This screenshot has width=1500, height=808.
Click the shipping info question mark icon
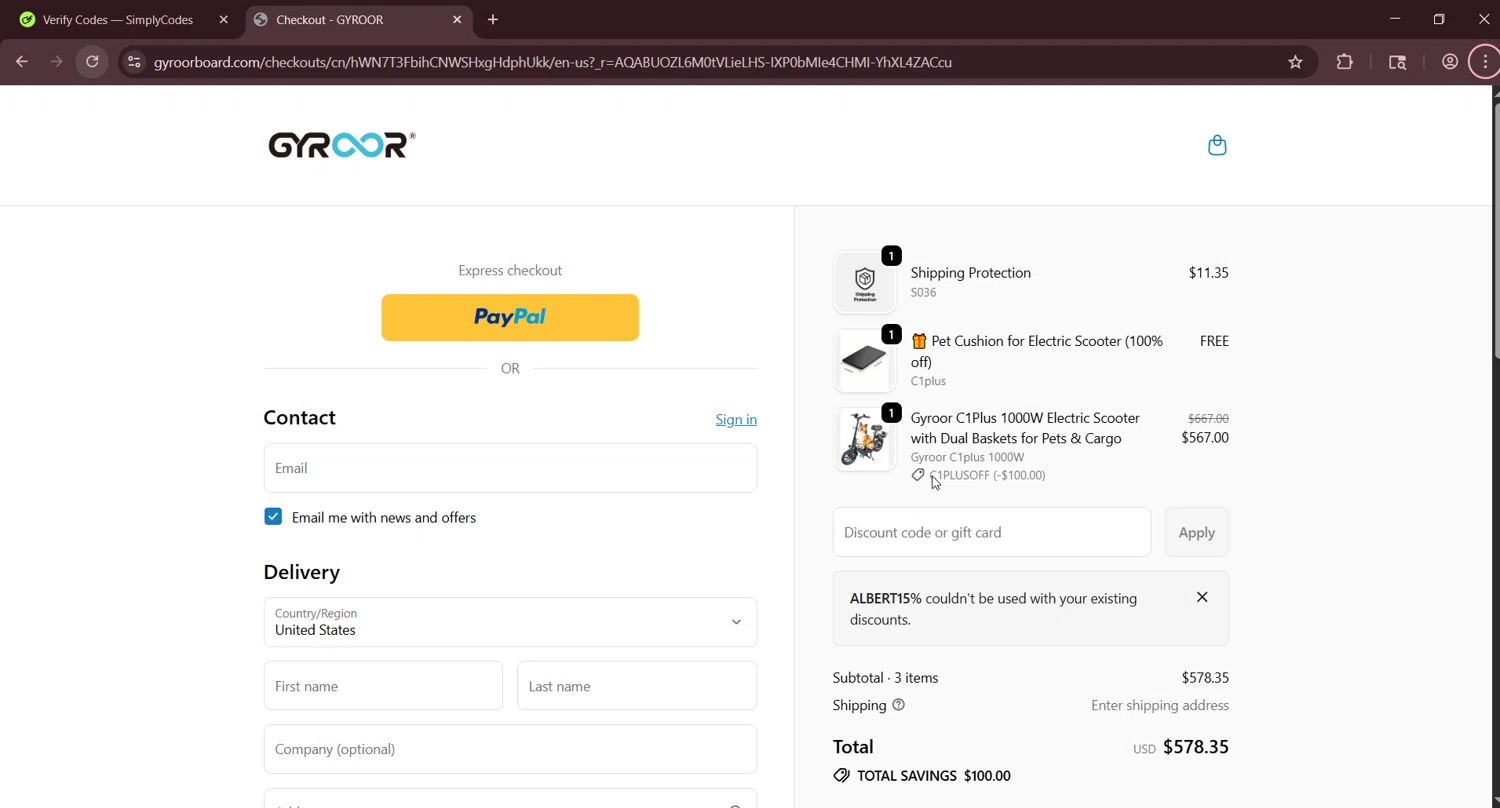point(898,705)
